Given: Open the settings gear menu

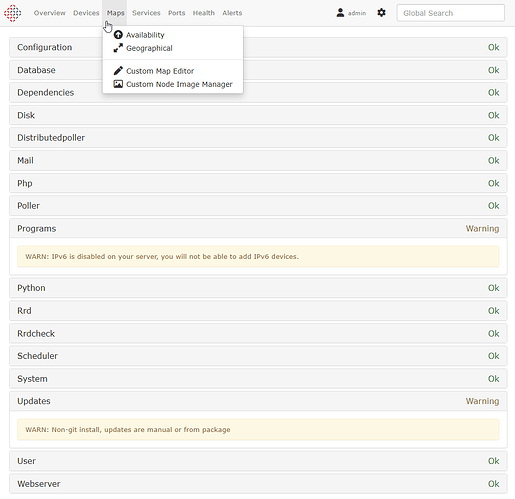Looking at the screenshot, I should tap(381, 13).
